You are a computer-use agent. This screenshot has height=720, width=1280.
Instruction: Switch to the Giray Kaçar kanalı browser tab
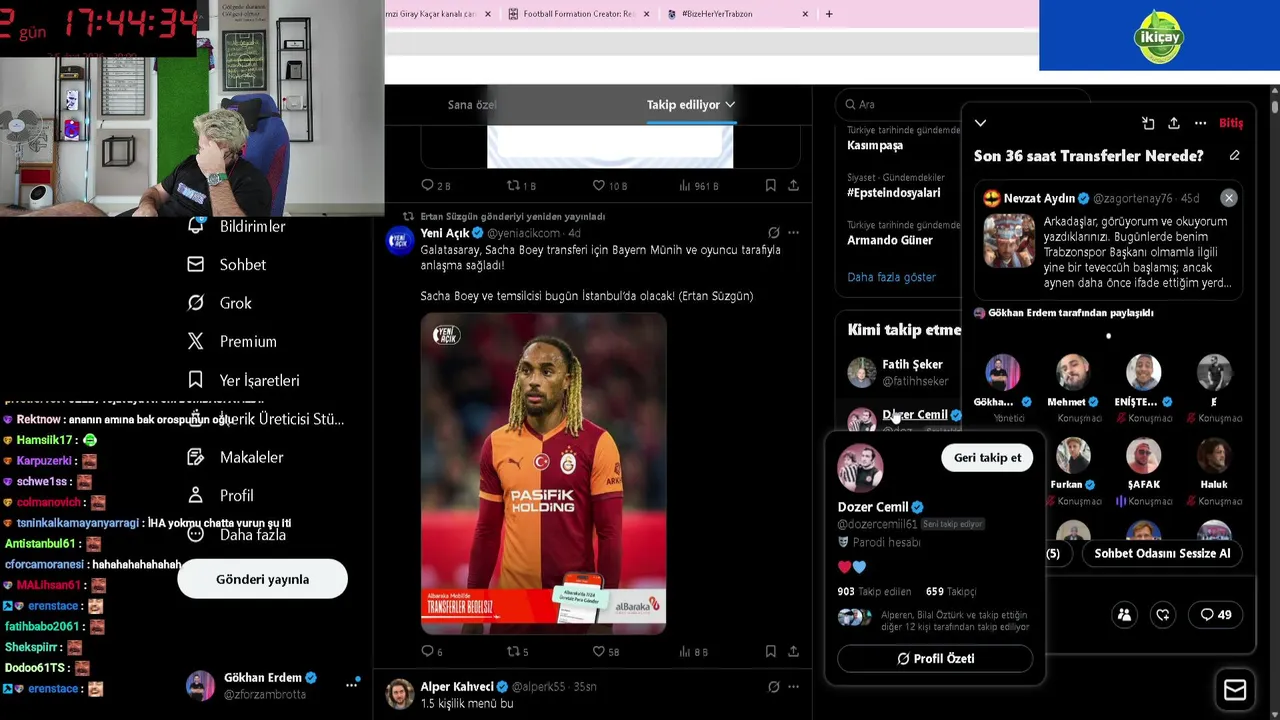430,14
